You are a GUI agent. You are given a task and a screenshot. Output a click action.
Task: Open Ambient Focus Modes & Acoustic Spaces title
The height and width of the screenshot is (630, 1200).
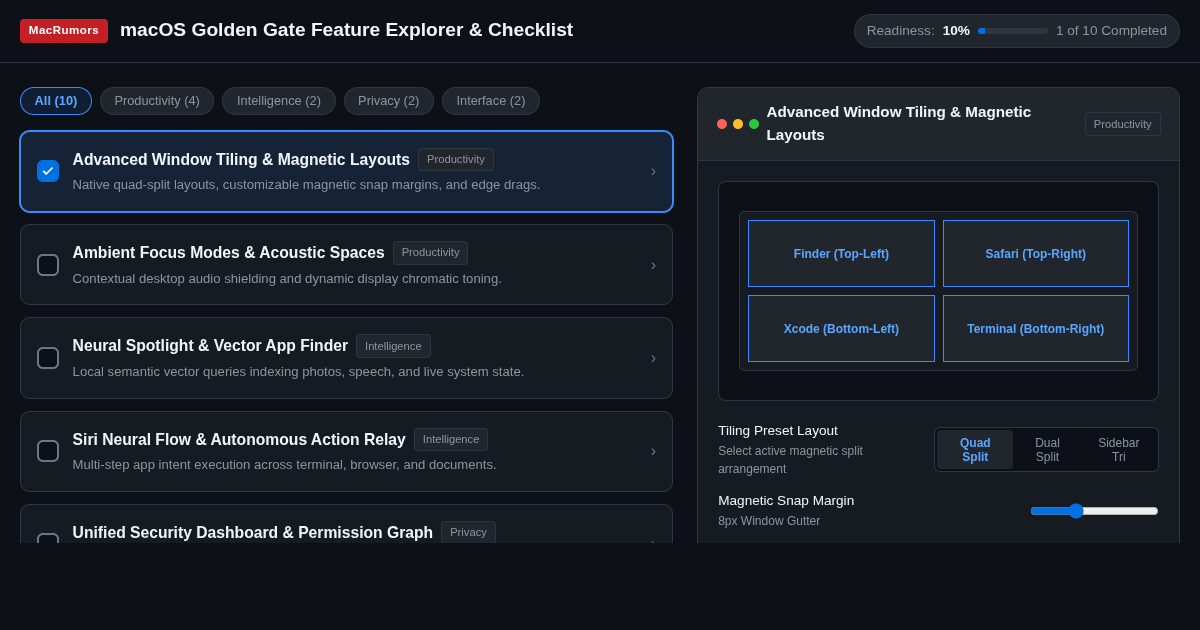coord(228,253)
